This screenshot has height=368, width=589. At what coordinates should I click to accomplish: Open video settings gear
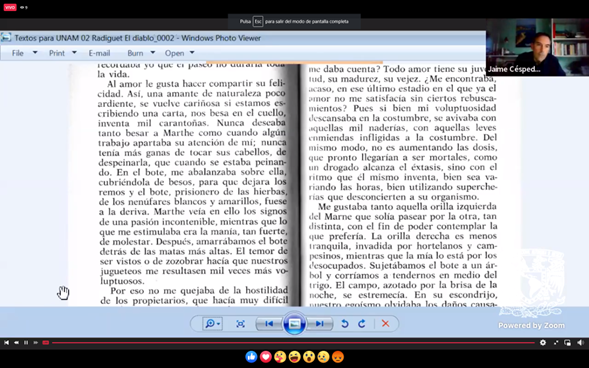[543, 342]
